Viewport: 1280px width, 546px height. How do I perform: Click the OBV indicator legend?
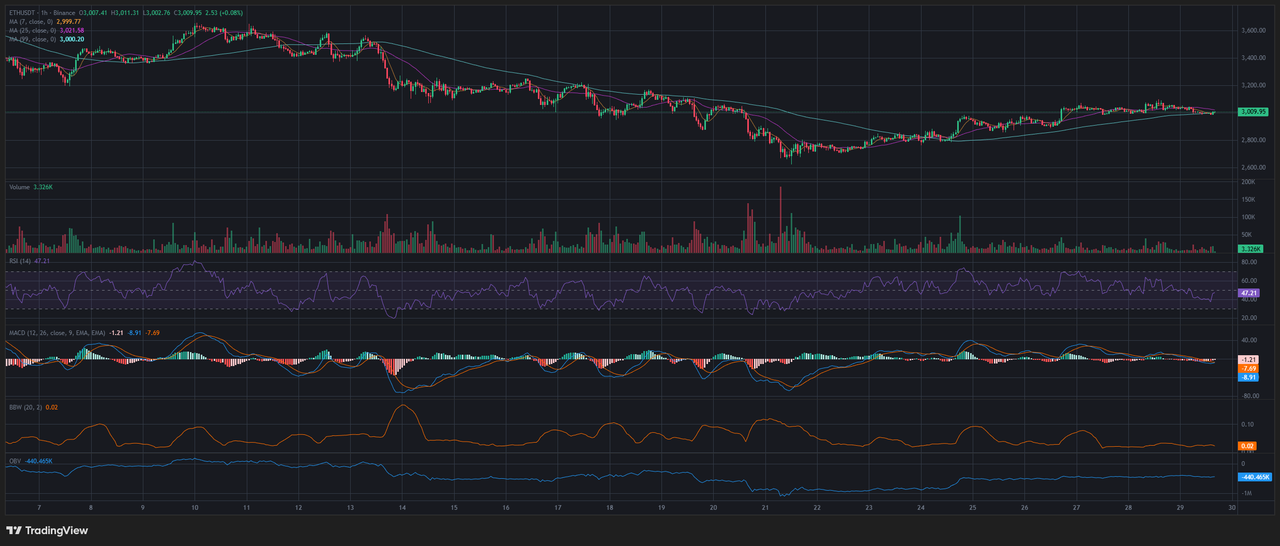pos(14,461)
